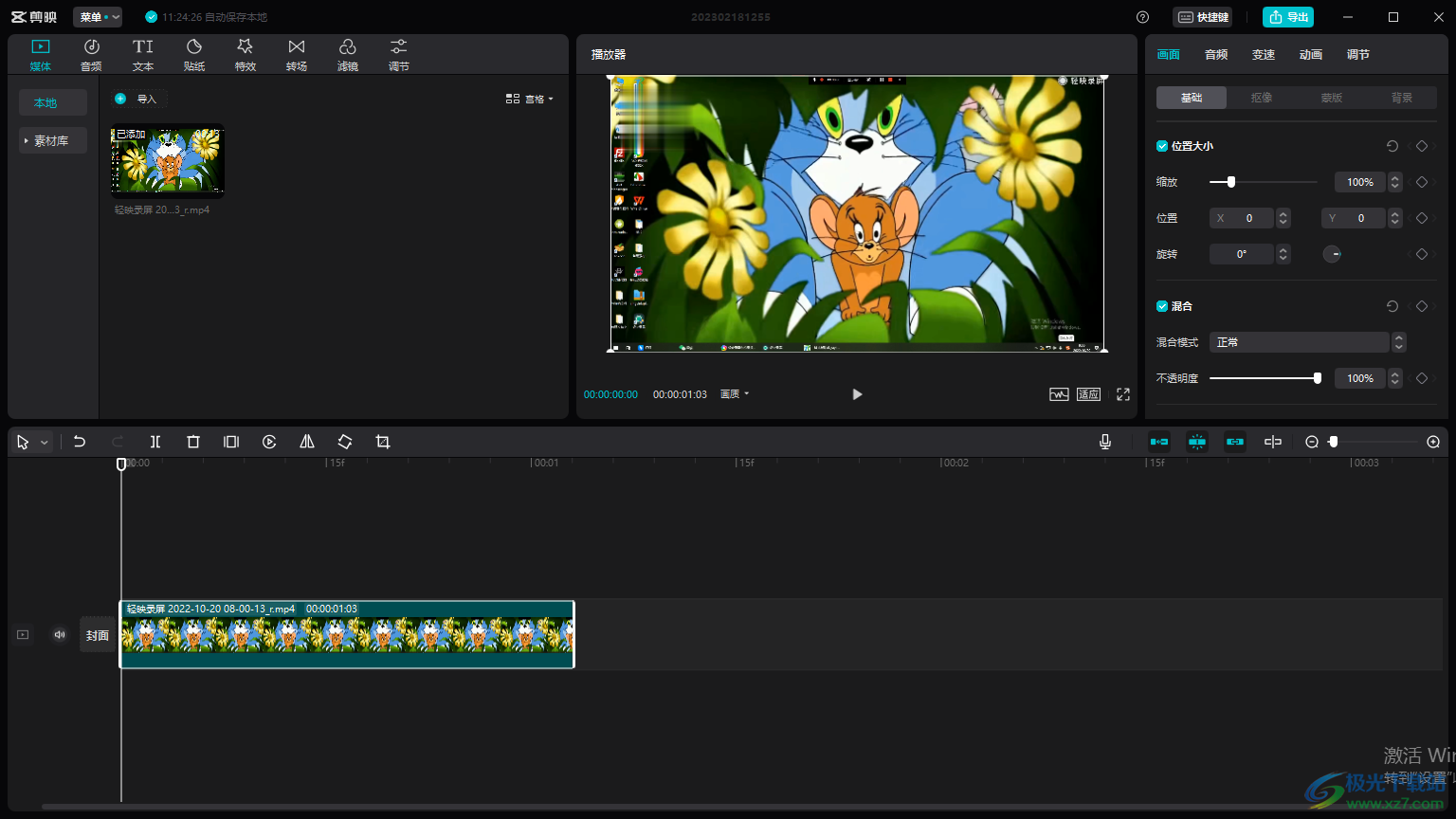Viewport: 1456px width, 819px height.
Task: Click the split clip tool
Action: click(155, 442)
